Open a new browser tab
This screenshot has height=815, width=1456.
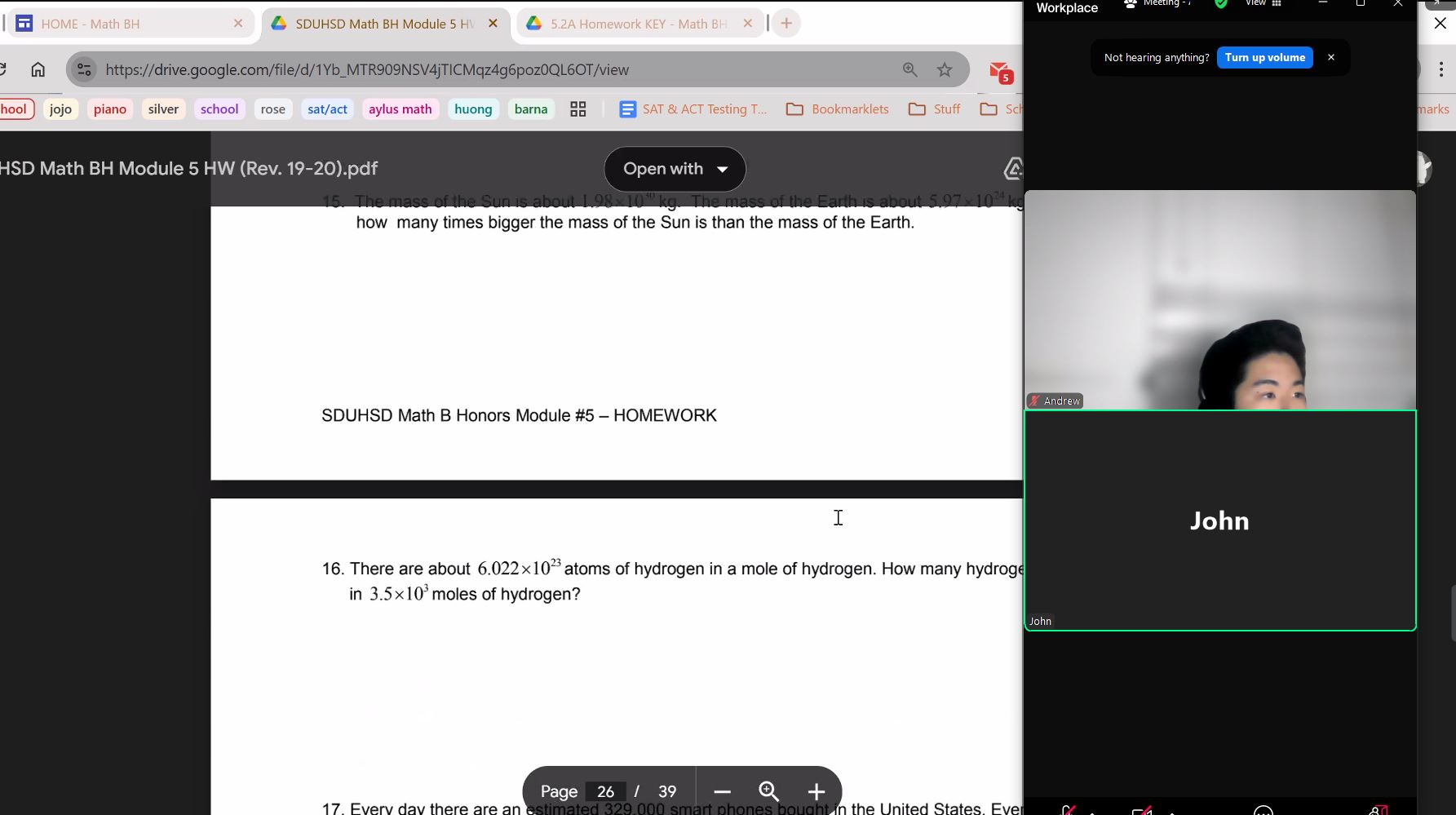coord(786,24)
